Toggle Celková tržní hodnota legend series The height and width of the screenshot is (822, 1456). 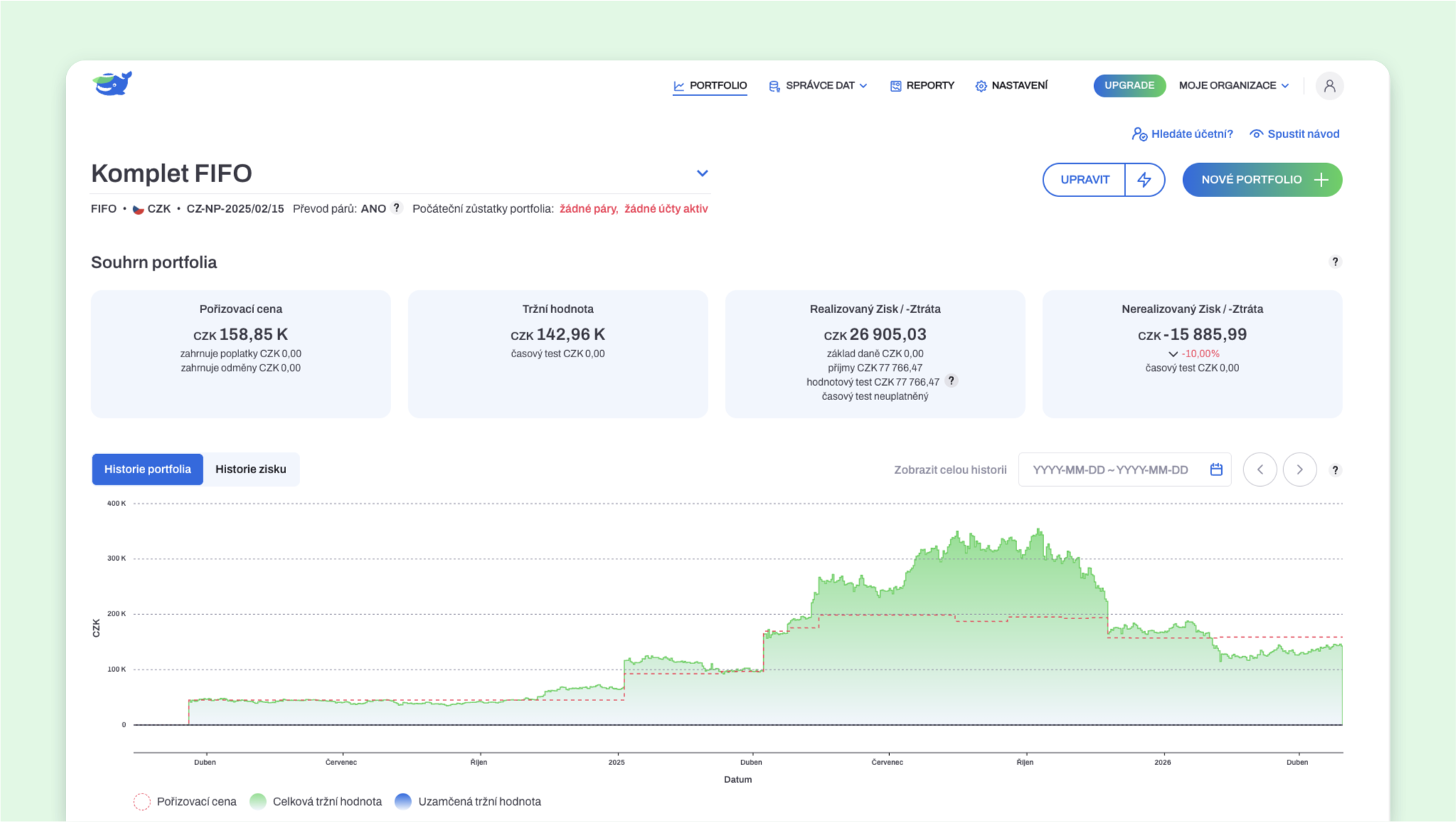click(316, 801)
